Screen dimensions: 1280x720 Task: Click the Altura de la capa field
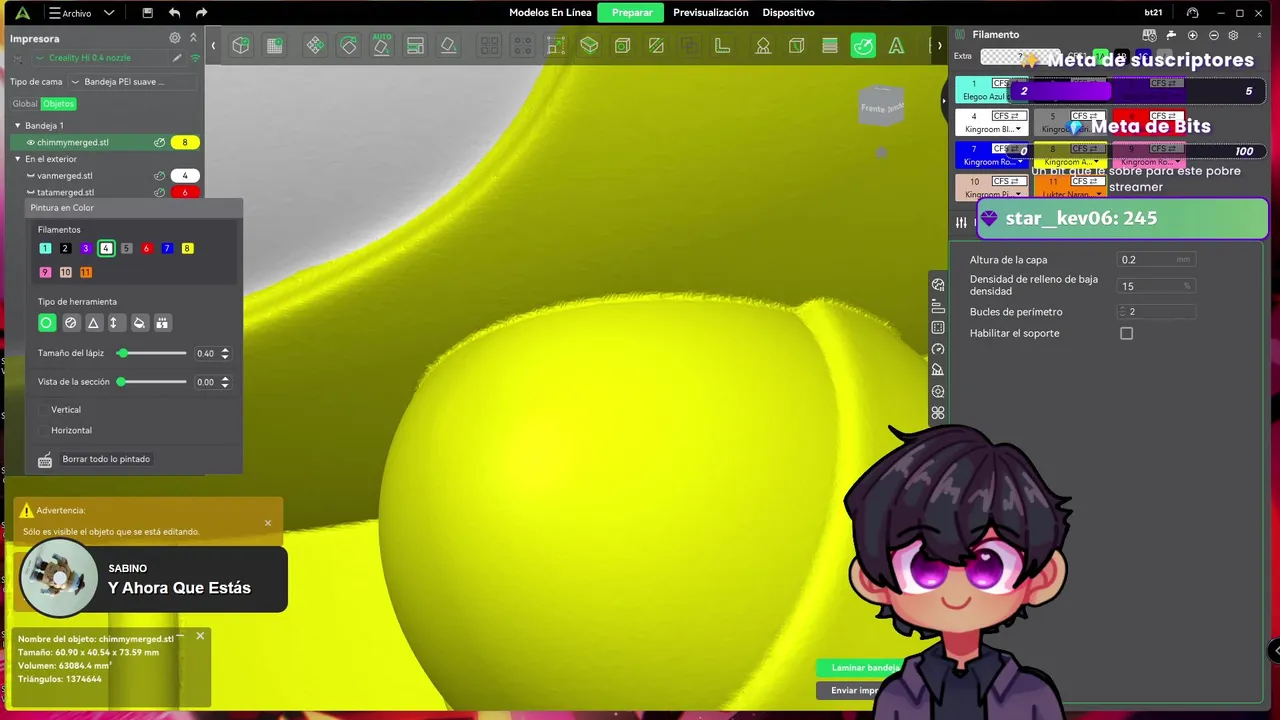pyautogui.click(x=1155, y=260)
